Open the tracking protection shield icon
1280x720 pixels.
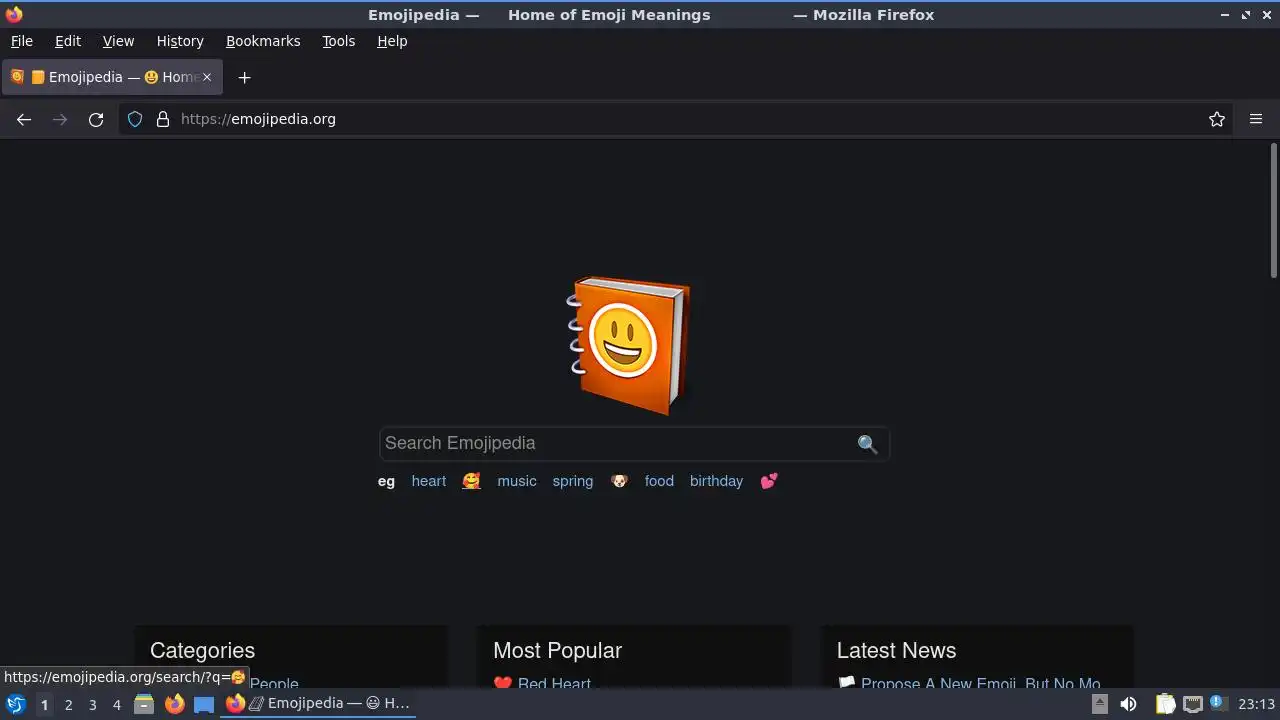135,119
